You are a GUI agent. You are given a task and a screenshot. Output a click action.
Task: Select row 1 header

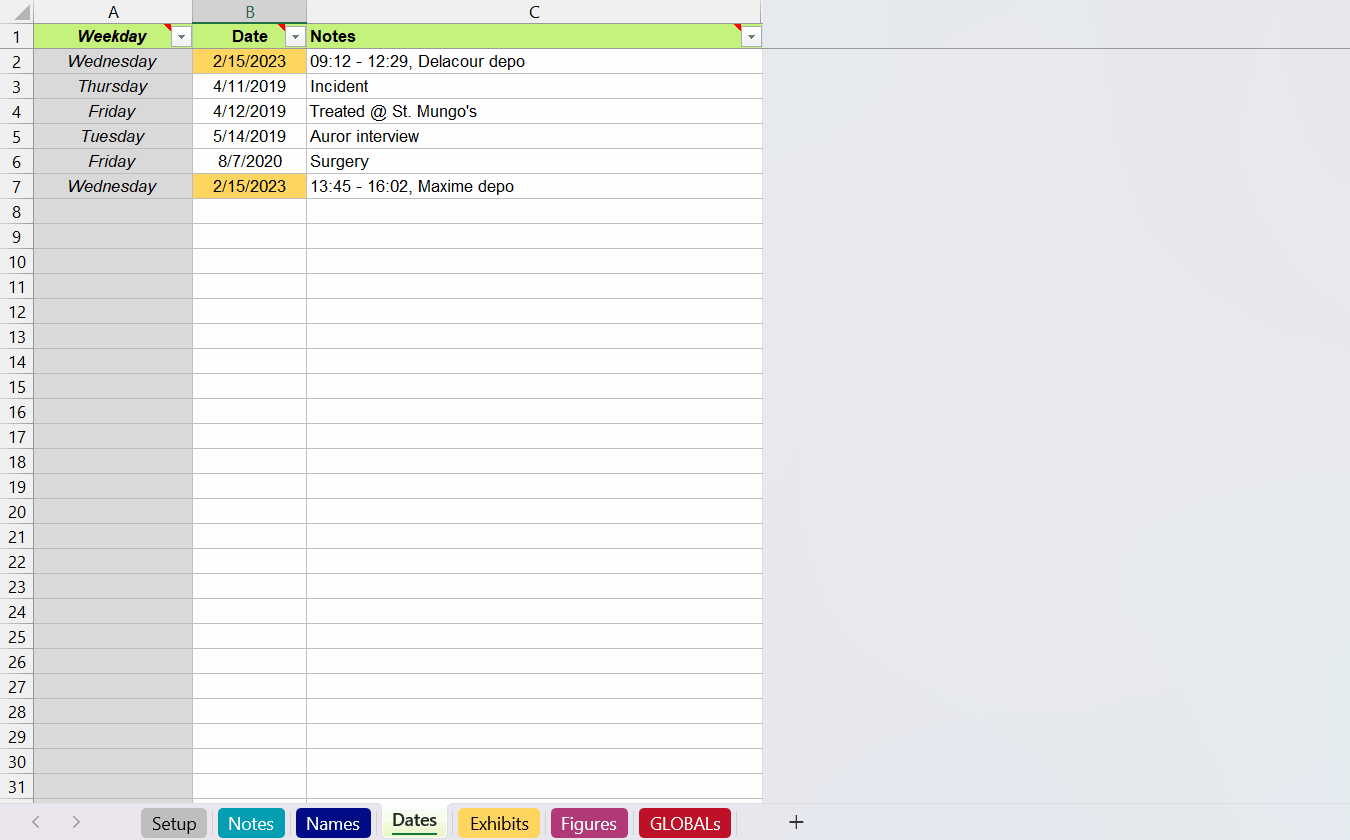click(17, 36)
